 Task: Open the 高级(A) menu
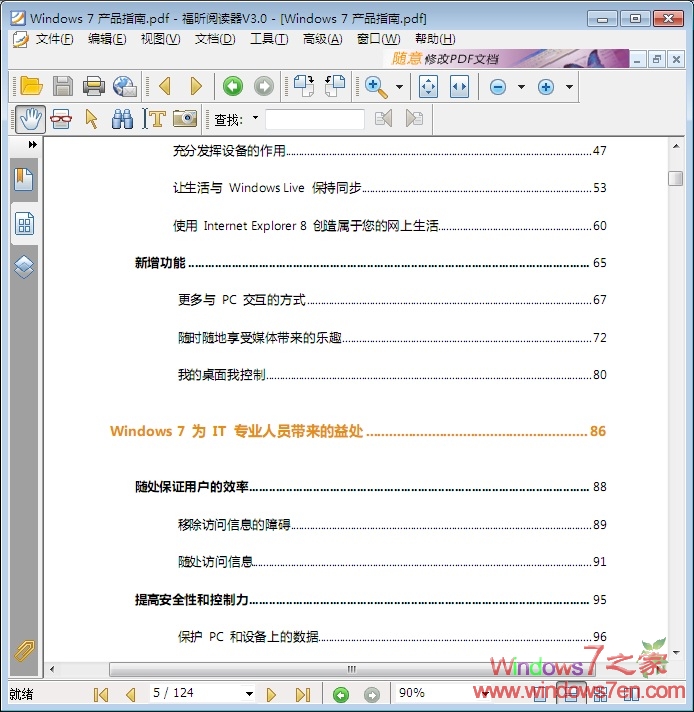pos(322,39)
